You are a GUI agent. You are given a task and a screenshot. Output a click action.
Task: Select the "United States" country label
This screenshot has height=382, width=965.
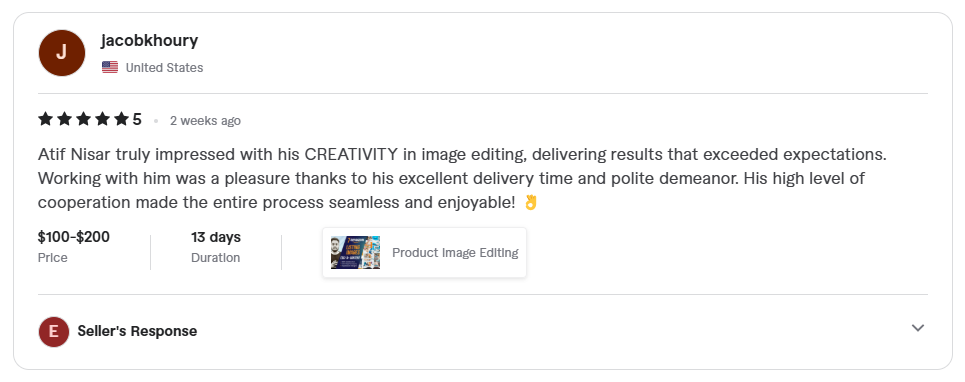tap(164, 68)
